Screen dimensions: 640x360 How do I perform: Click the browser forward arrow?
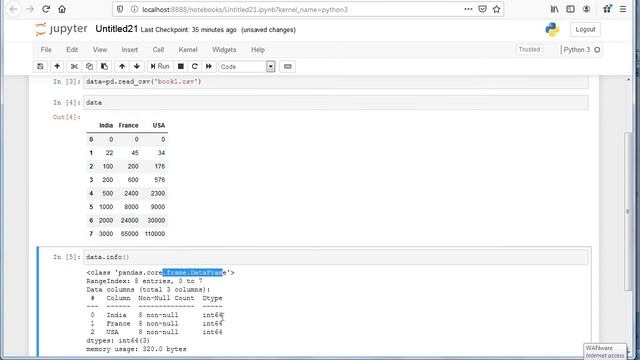pyautogui.click(x=30, y=9)
